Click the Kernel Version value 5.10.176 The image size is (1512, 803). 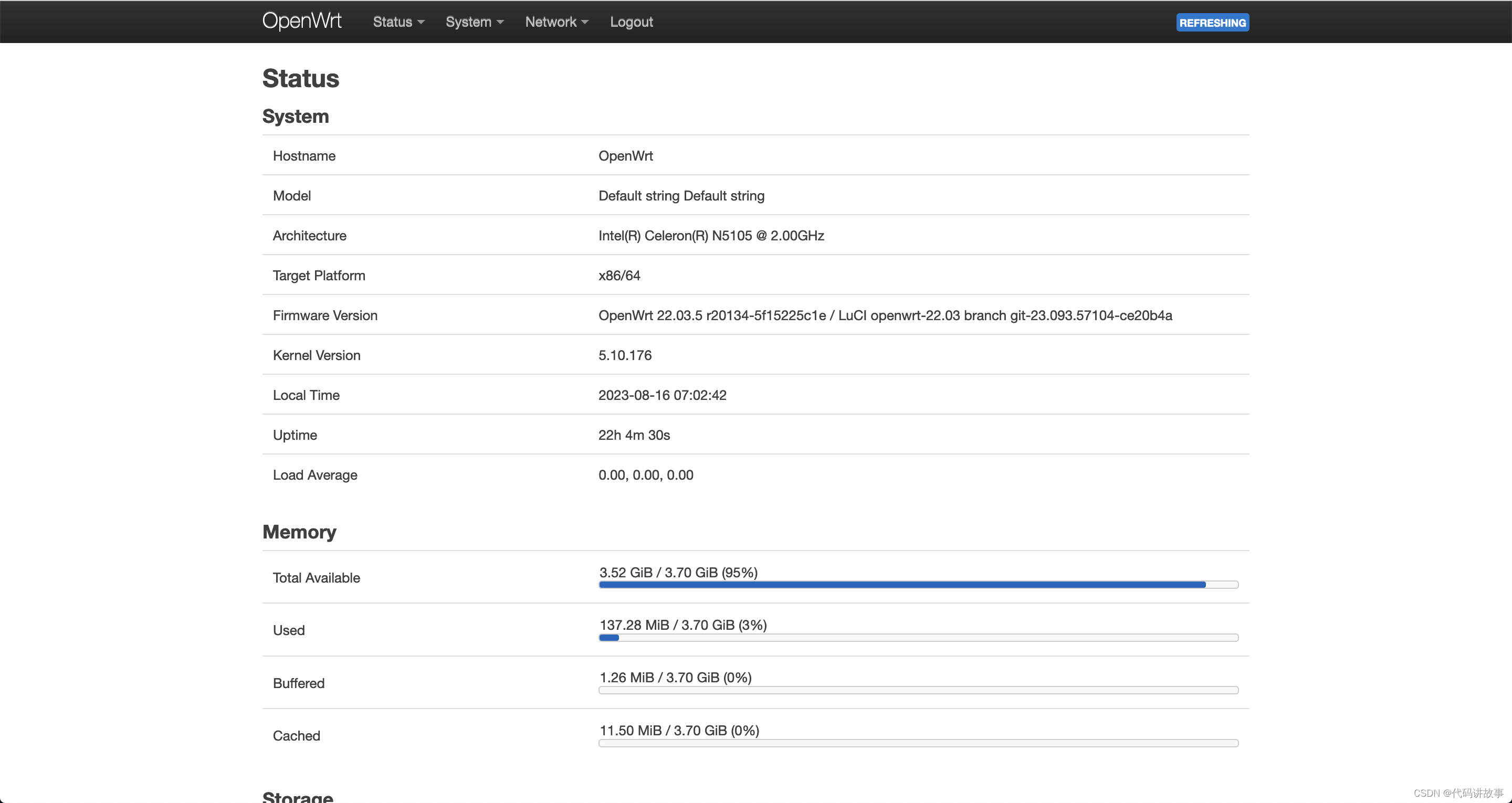point(625,355)
